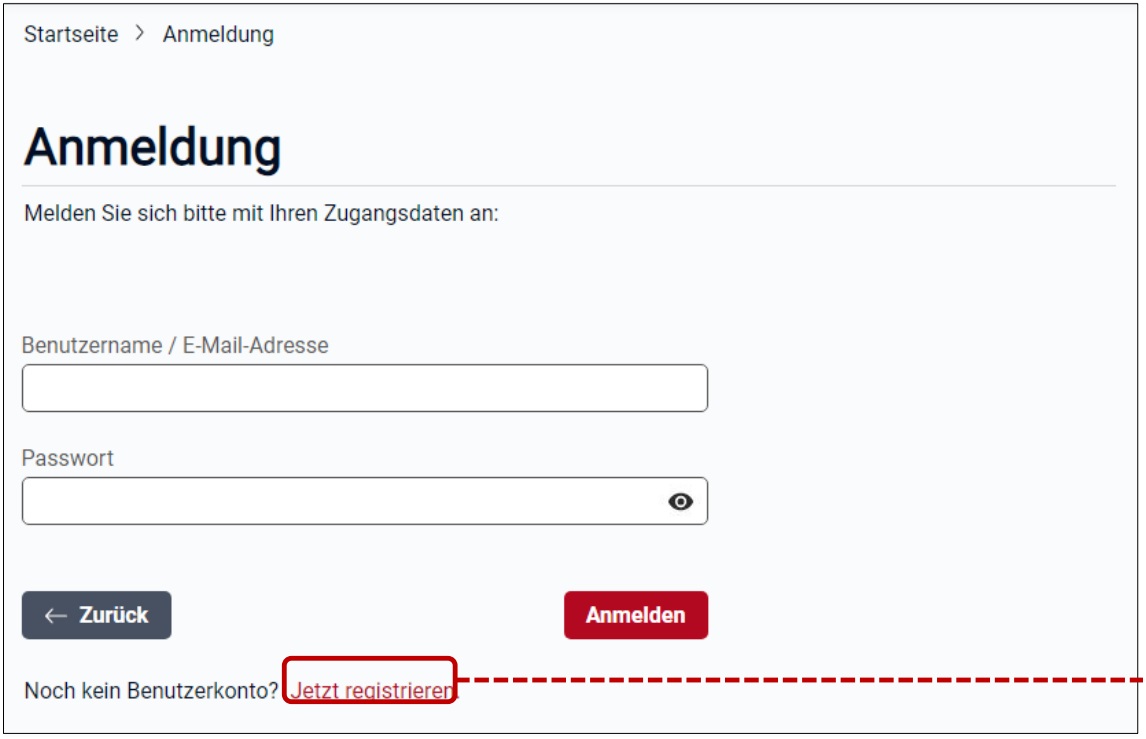Image resolution: width=1146 pixels, height=739 pixels.
Task: Submit login with the Anmelden button
Action: (635, 615)
